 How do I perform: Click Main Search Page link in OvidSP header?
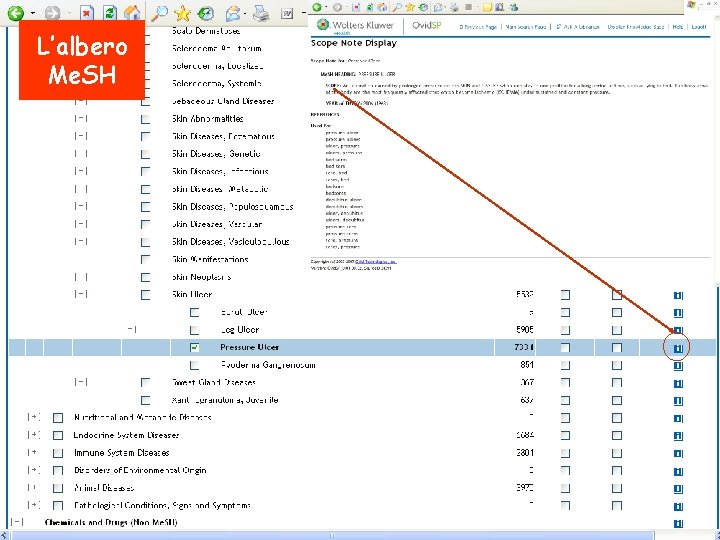pyautogui.click(x=526, y=27)
